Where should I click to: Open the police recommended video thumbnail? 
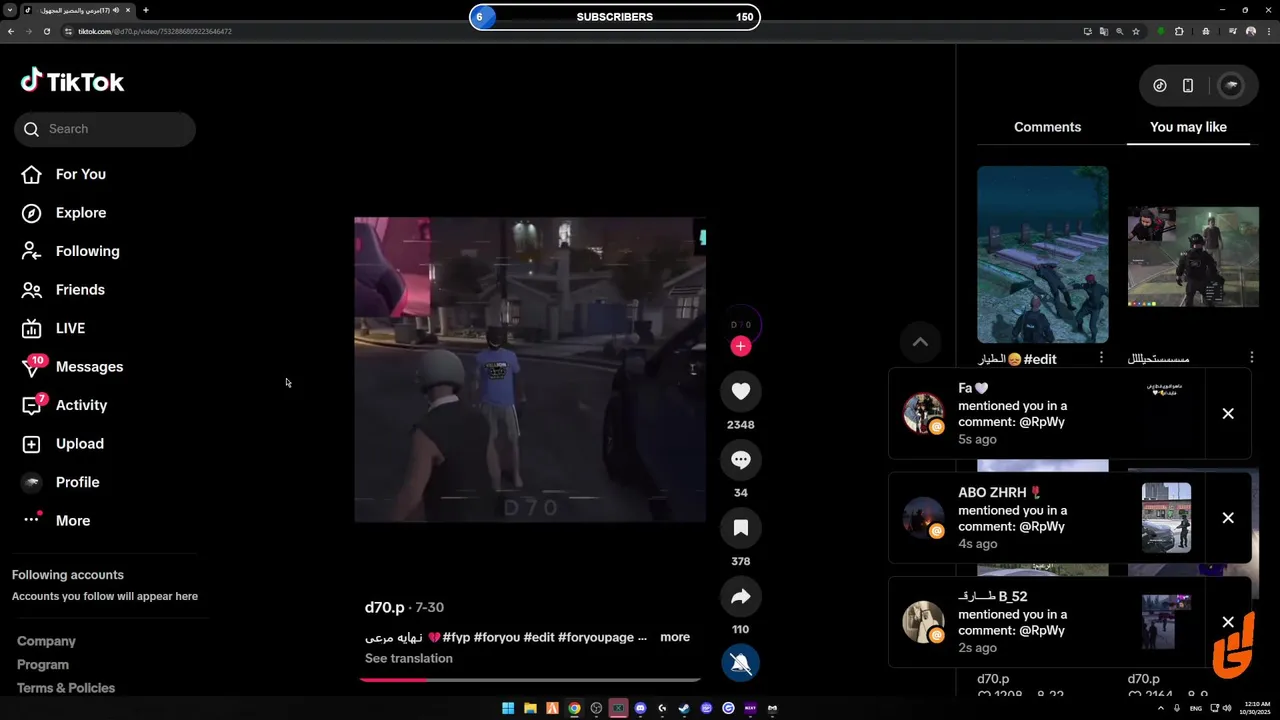coord(1193,256)
